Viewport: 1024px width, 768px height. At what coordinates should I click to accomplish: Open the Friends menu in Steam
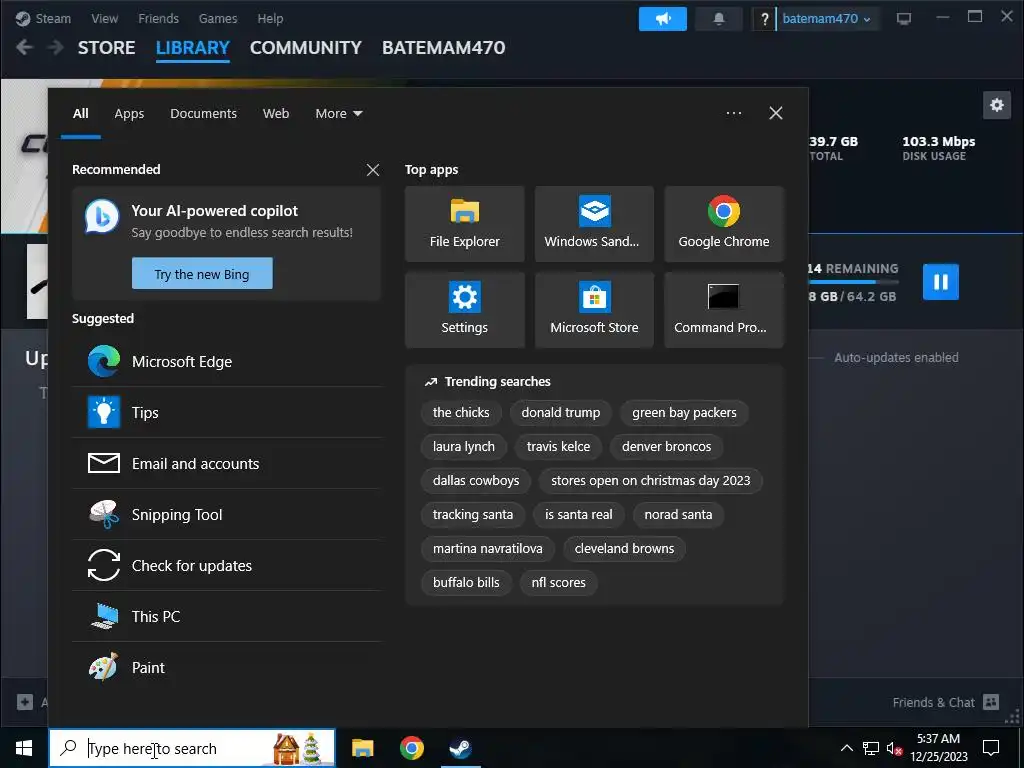(x=158, y=18)
